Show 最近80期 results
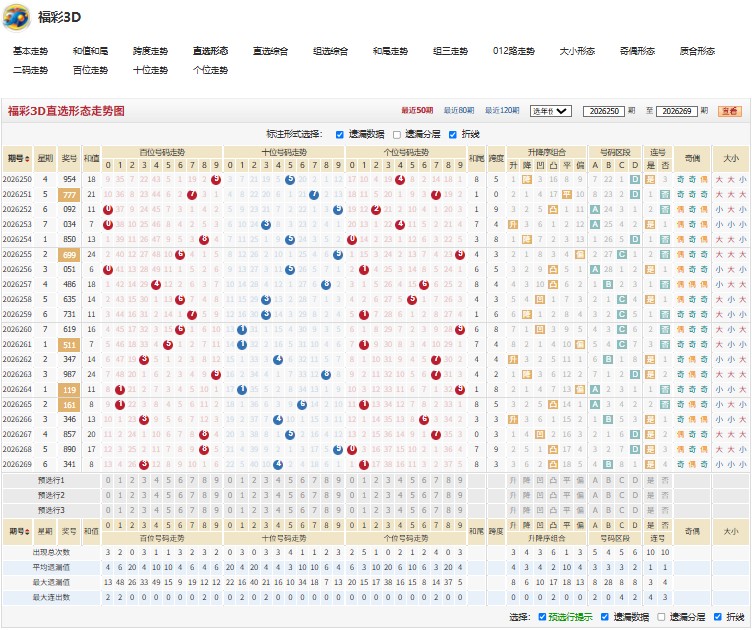 (x=459, y=111)
